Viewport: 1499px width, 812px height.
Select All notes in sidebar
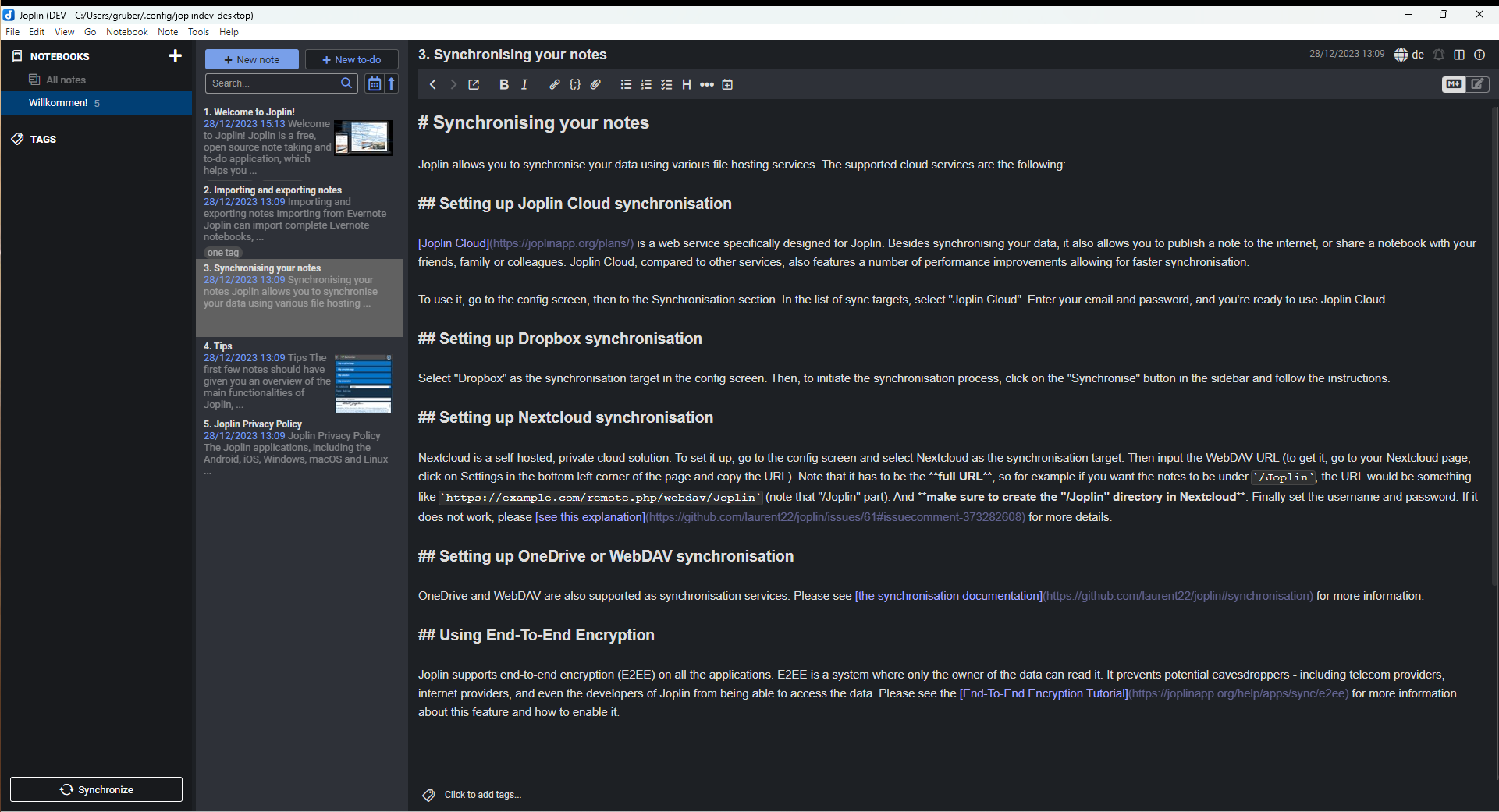96,80
